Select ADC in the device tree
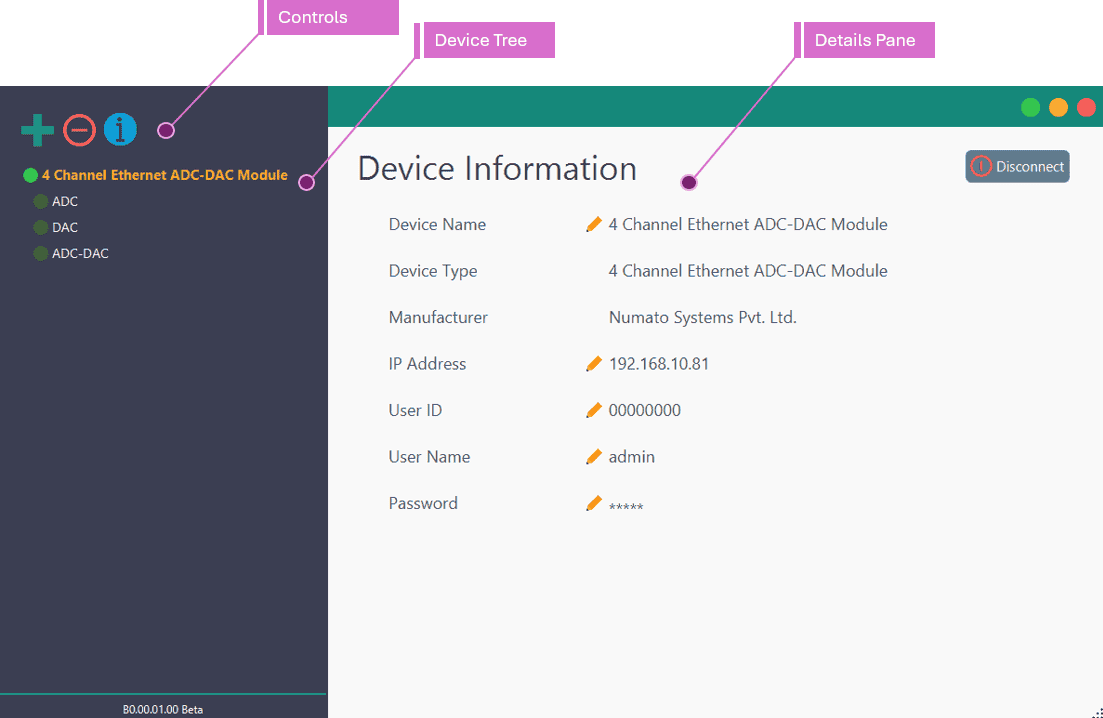Screen dimensions: 1103x718 point(65,202)
